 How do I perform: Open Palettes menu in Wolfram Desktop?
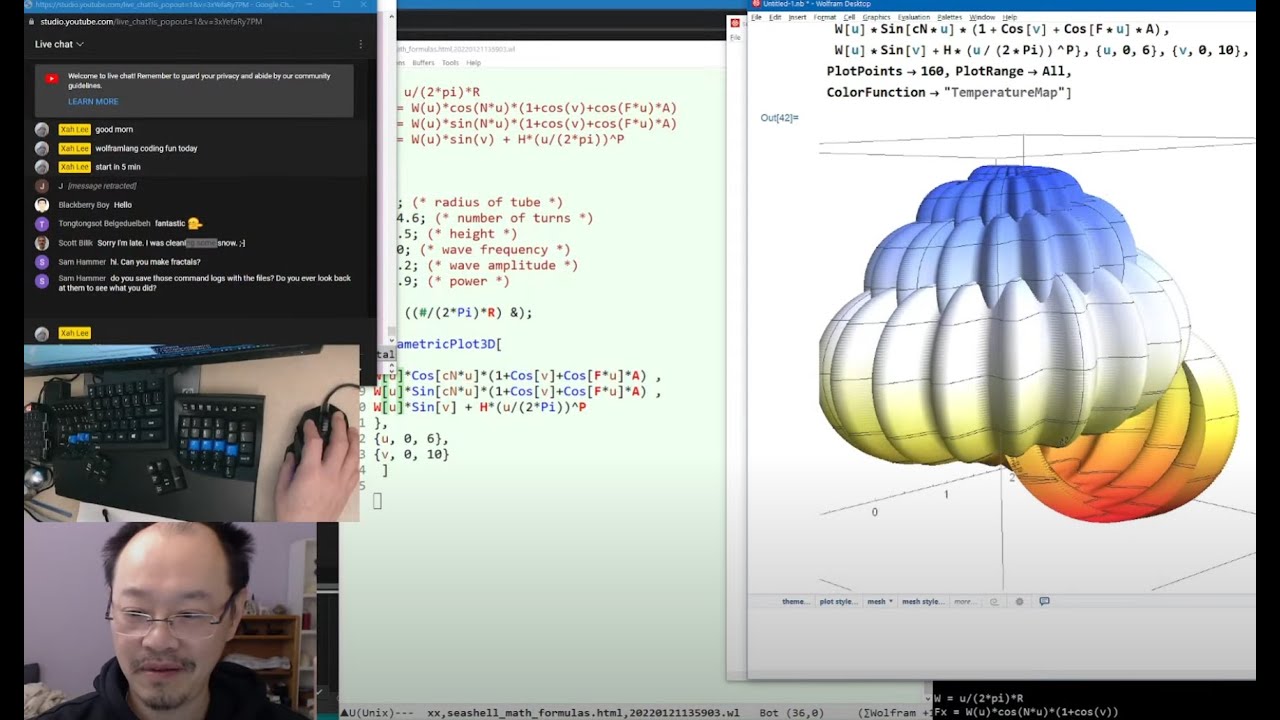point(950,17)
